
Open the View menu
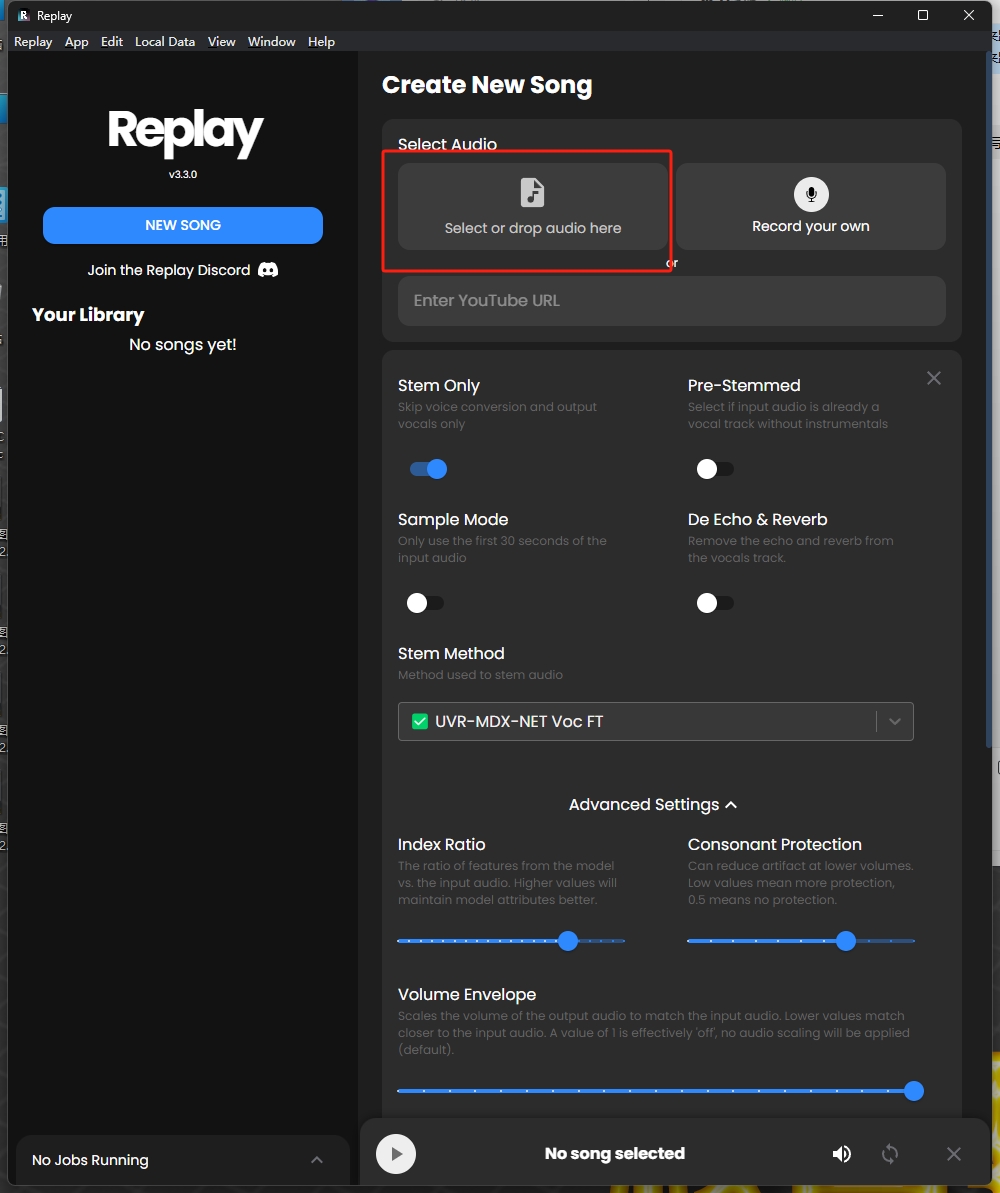[221, 42]
